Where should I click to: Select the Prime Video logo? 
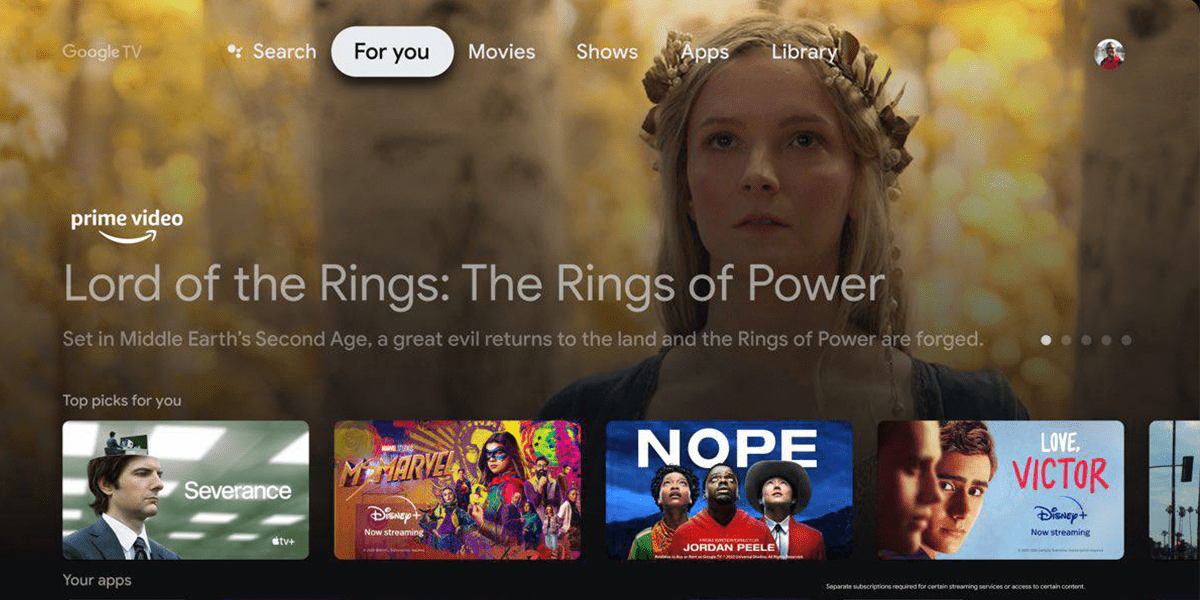pos(127,227)
